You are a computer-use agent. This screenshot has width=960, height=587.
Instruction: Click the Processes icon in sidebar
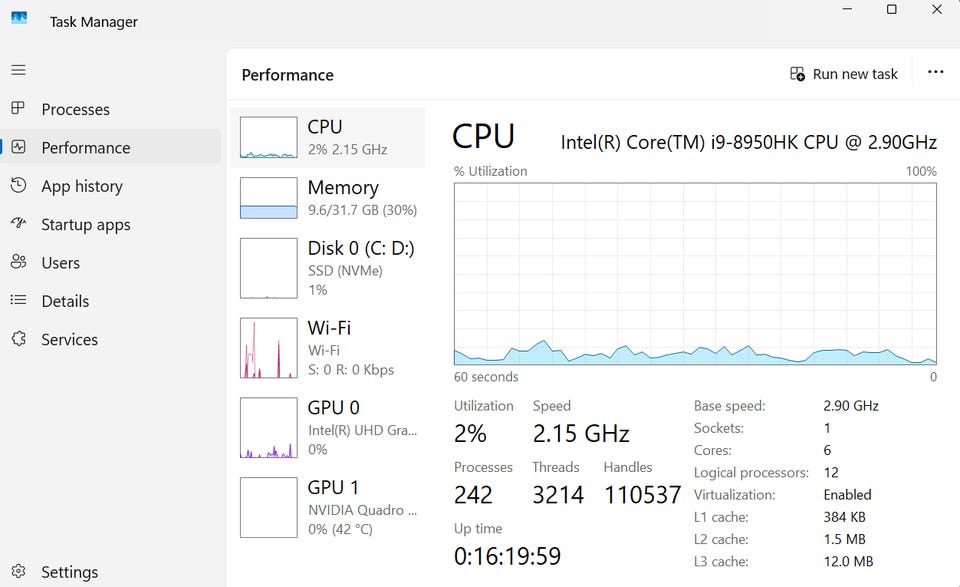(x=18, y=109)
